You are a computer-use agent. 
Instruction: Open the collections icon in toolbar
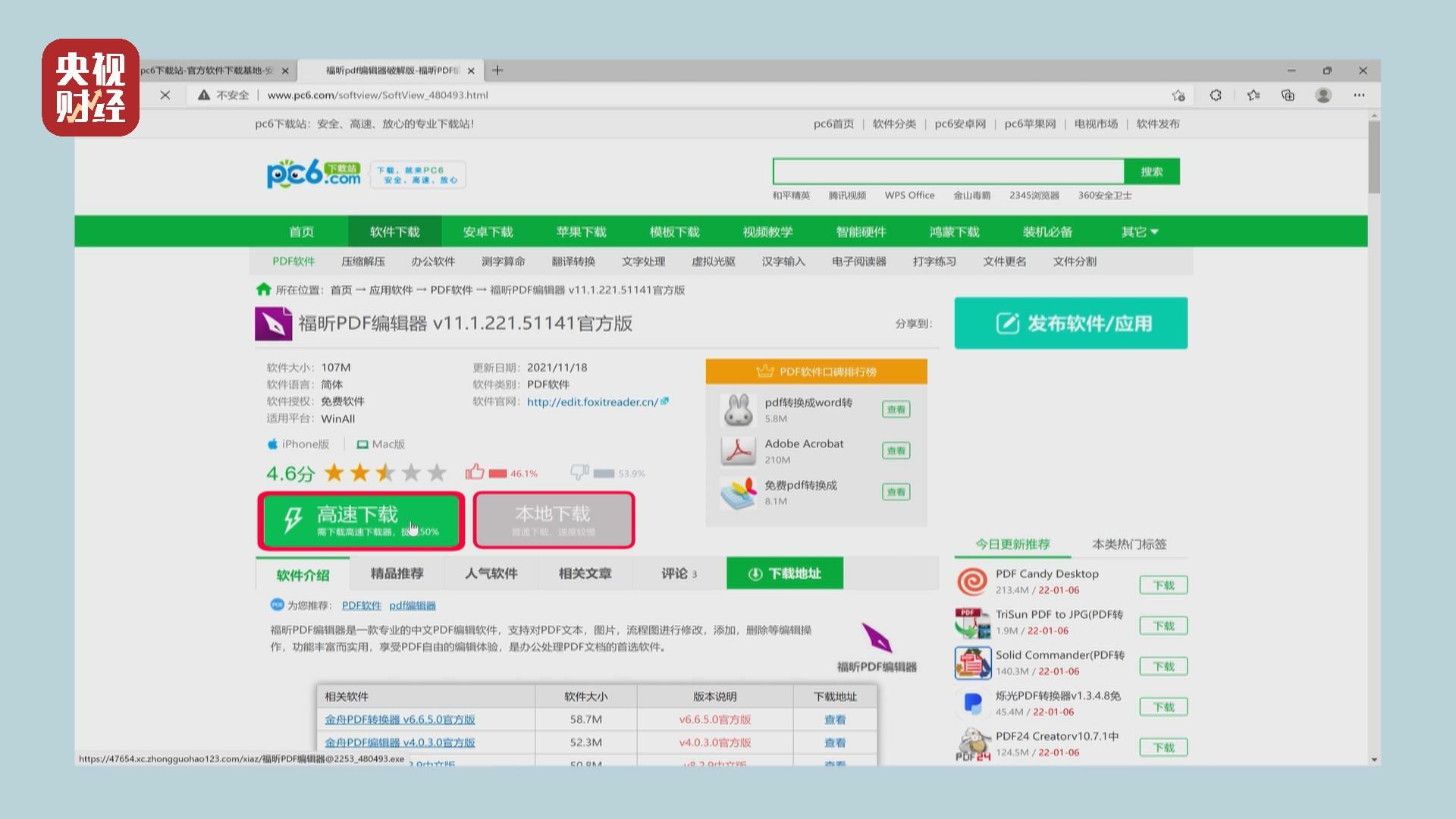1288,95
